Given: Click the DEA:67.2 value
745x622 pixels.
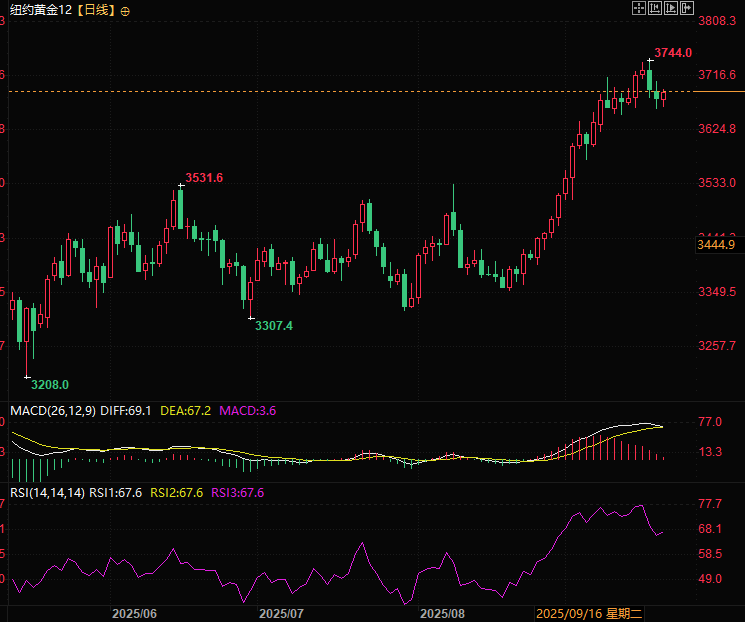Looking at the screenshot, I should pos(185,411).
